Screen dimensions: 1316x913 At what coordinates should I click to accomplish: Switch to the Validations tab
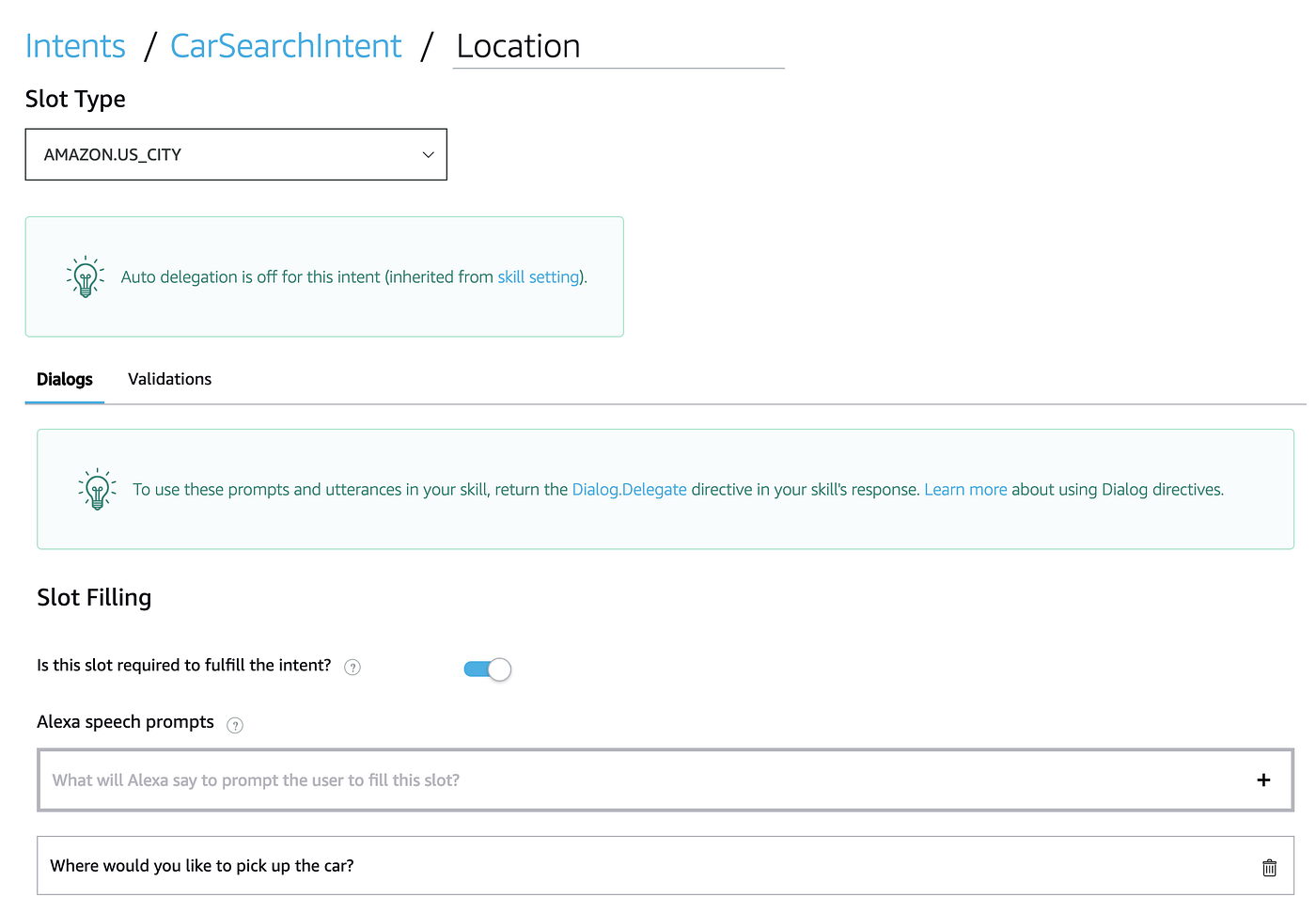point(169,379)
